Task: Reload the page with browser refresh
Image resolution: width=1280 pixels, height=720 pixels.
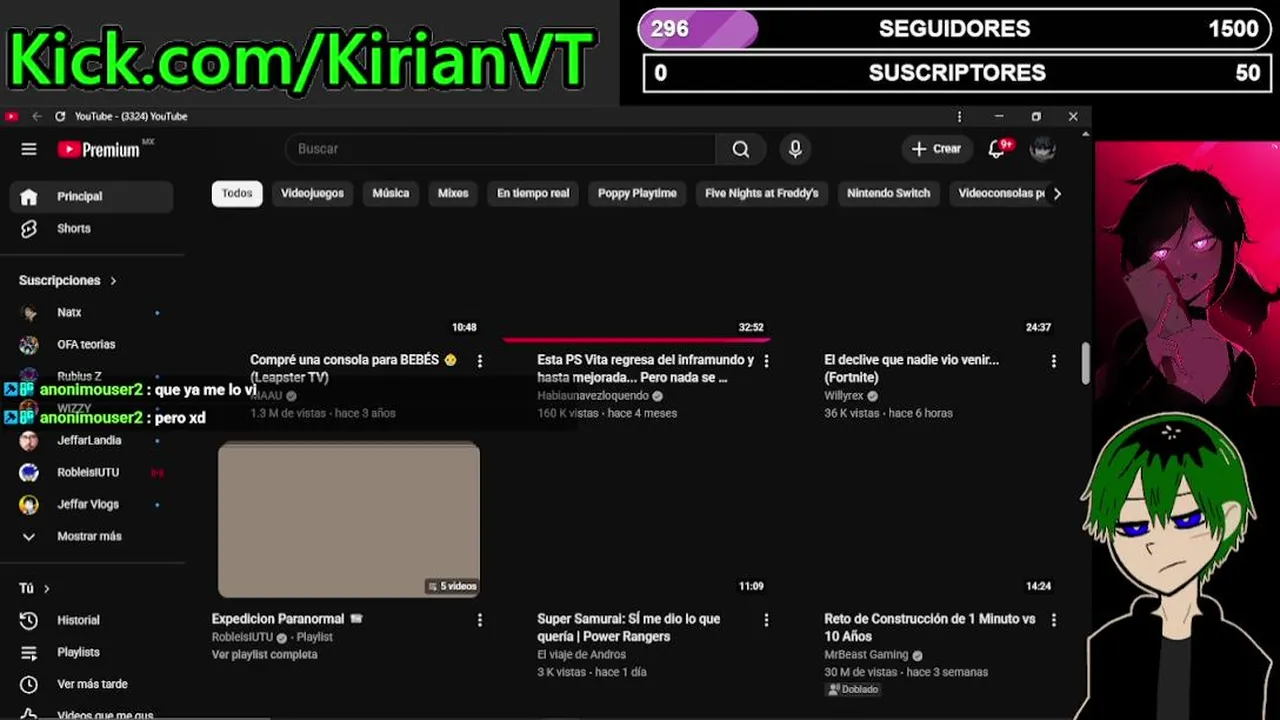Action: [60, 117]
